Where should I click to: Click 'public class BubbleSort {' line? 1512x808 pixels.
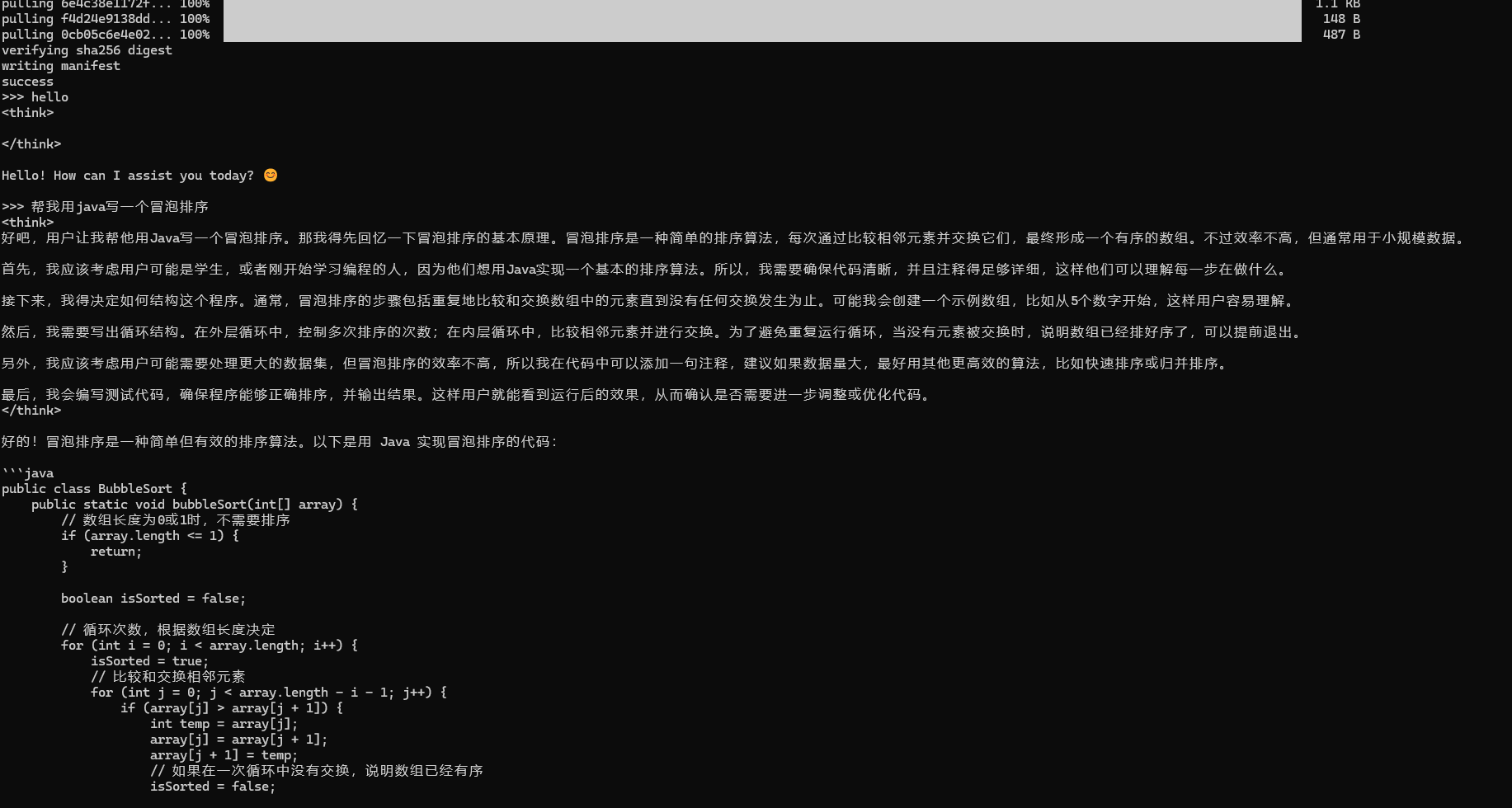(x=94, y=489)
